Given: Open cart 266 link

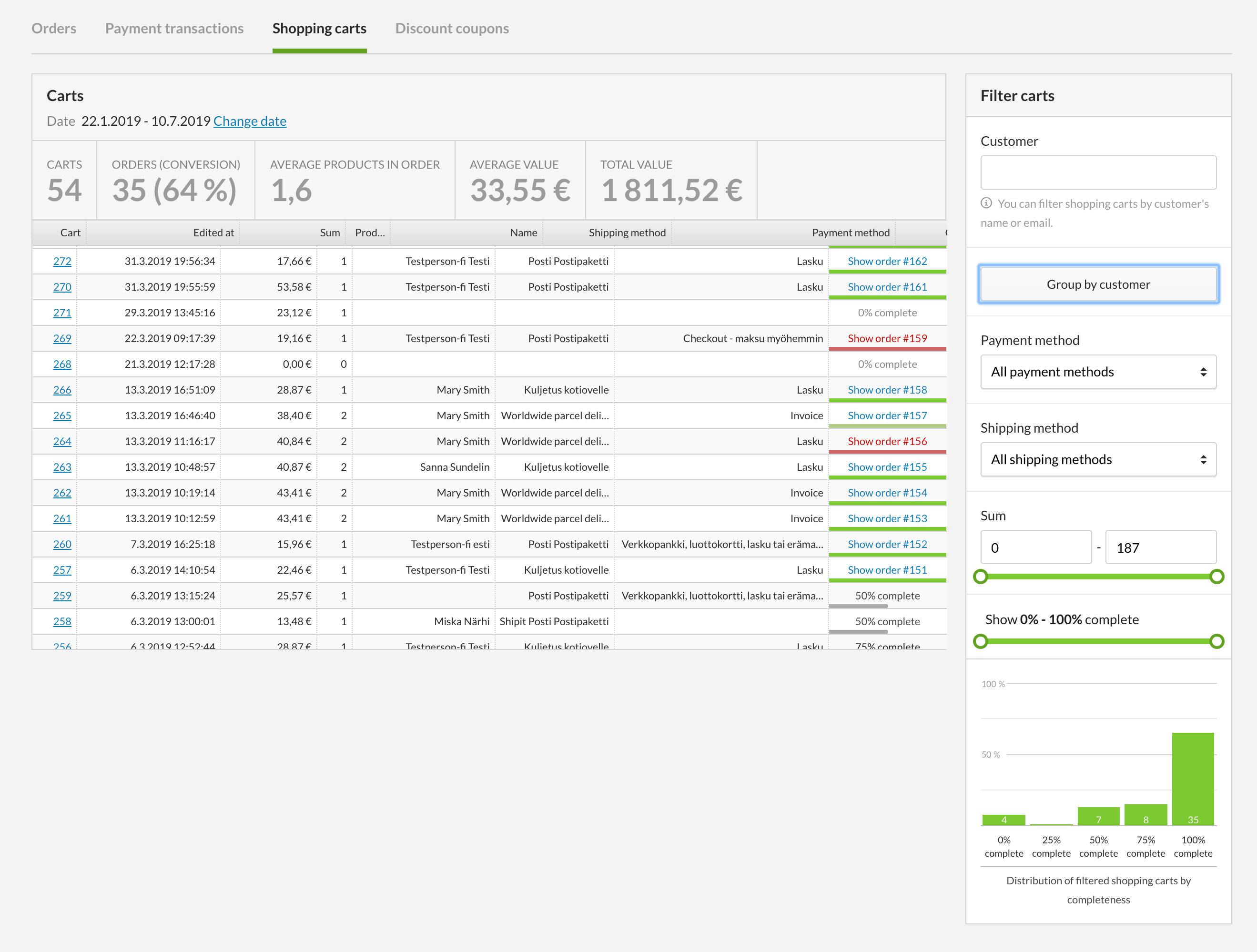Looking at the screenshot, I should tap(62, 389).
